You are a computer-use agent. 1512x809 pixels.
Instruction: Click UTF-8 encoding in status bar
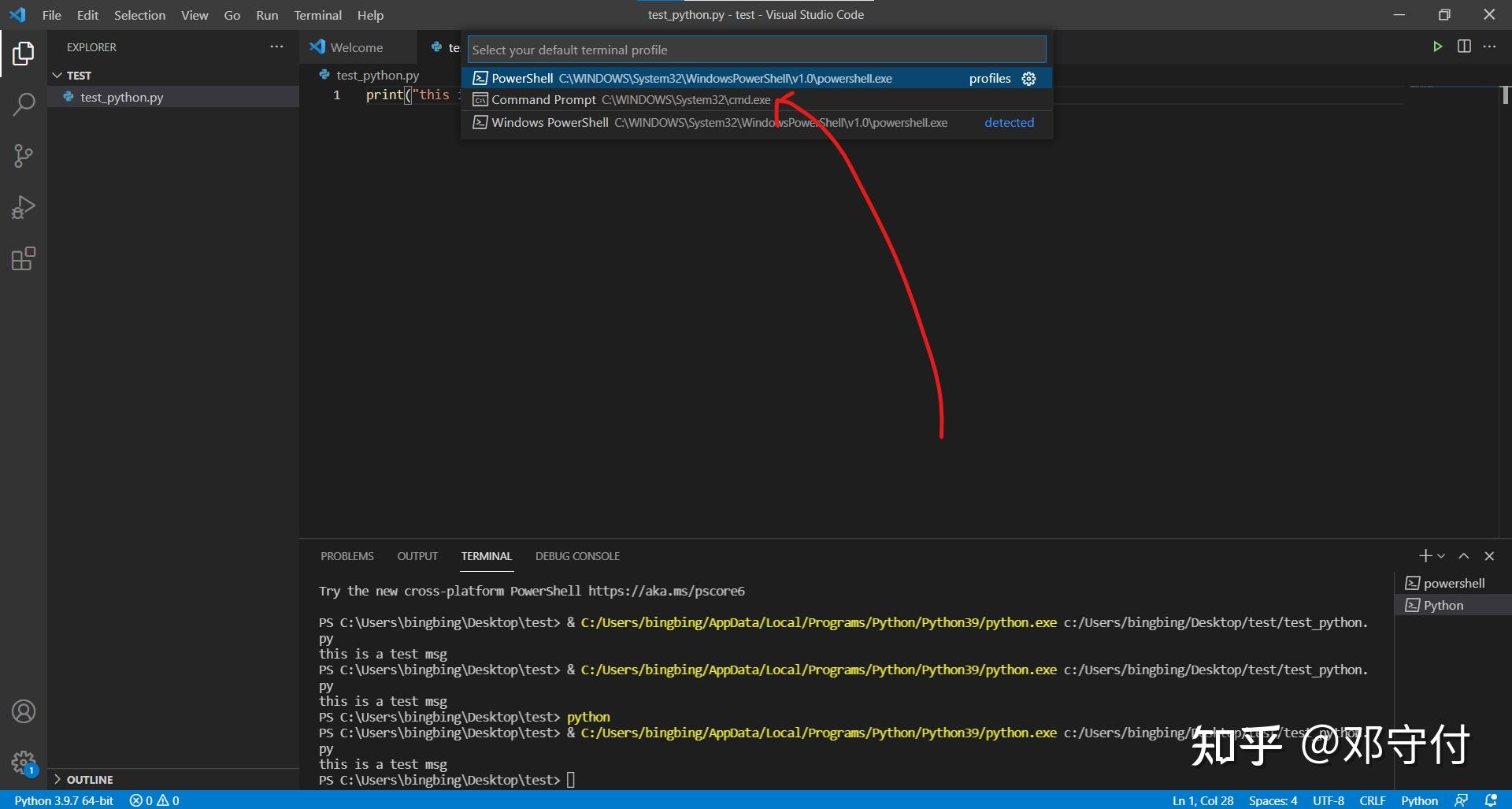[1329, 800]
